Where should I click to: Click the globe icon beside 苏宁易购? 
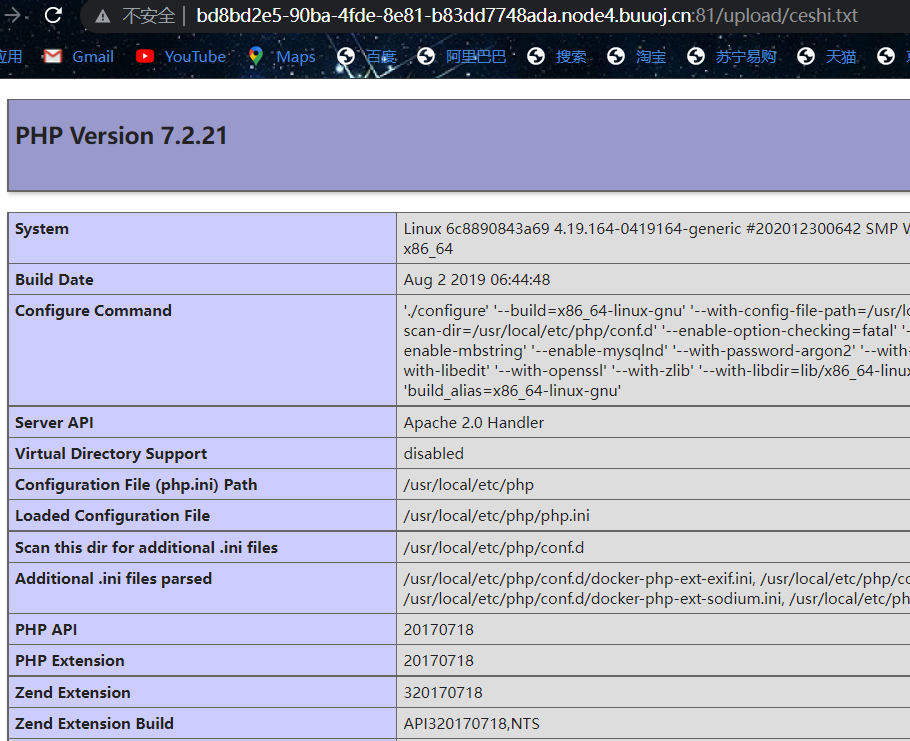tap(696, 56)
